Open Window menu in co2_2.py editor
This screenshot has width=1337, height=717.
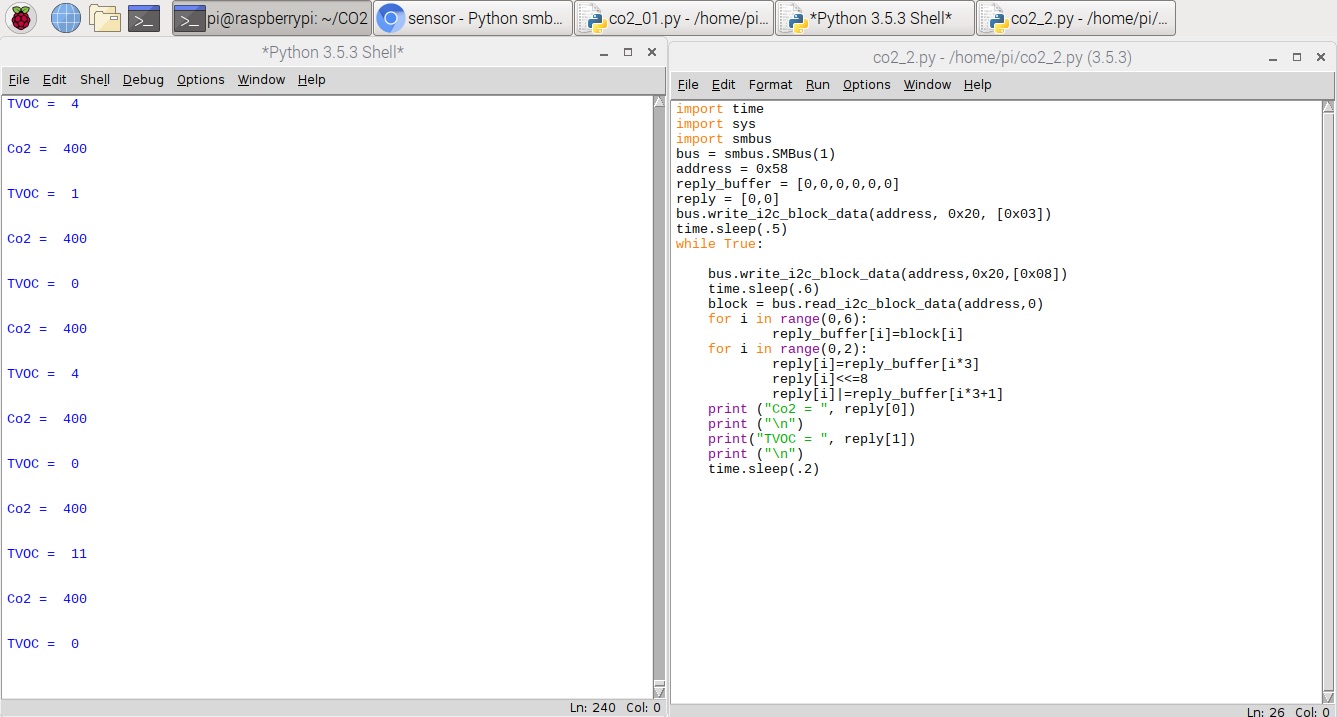(927, 85)
